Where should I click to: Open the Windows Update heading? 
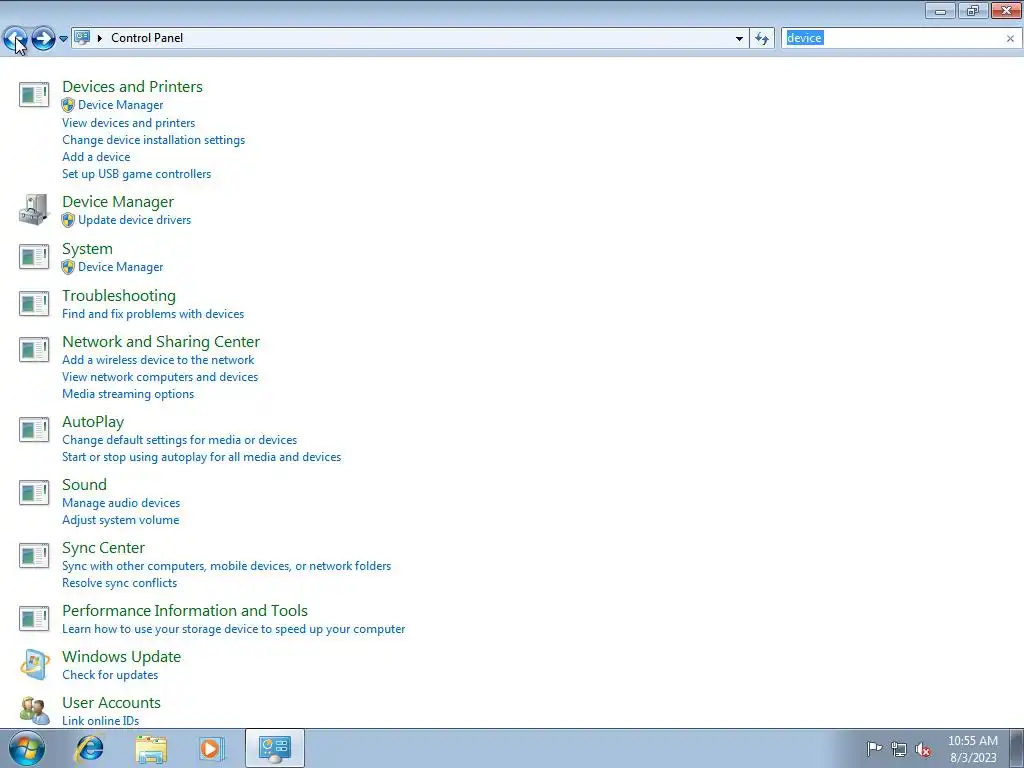pos(121,657)
